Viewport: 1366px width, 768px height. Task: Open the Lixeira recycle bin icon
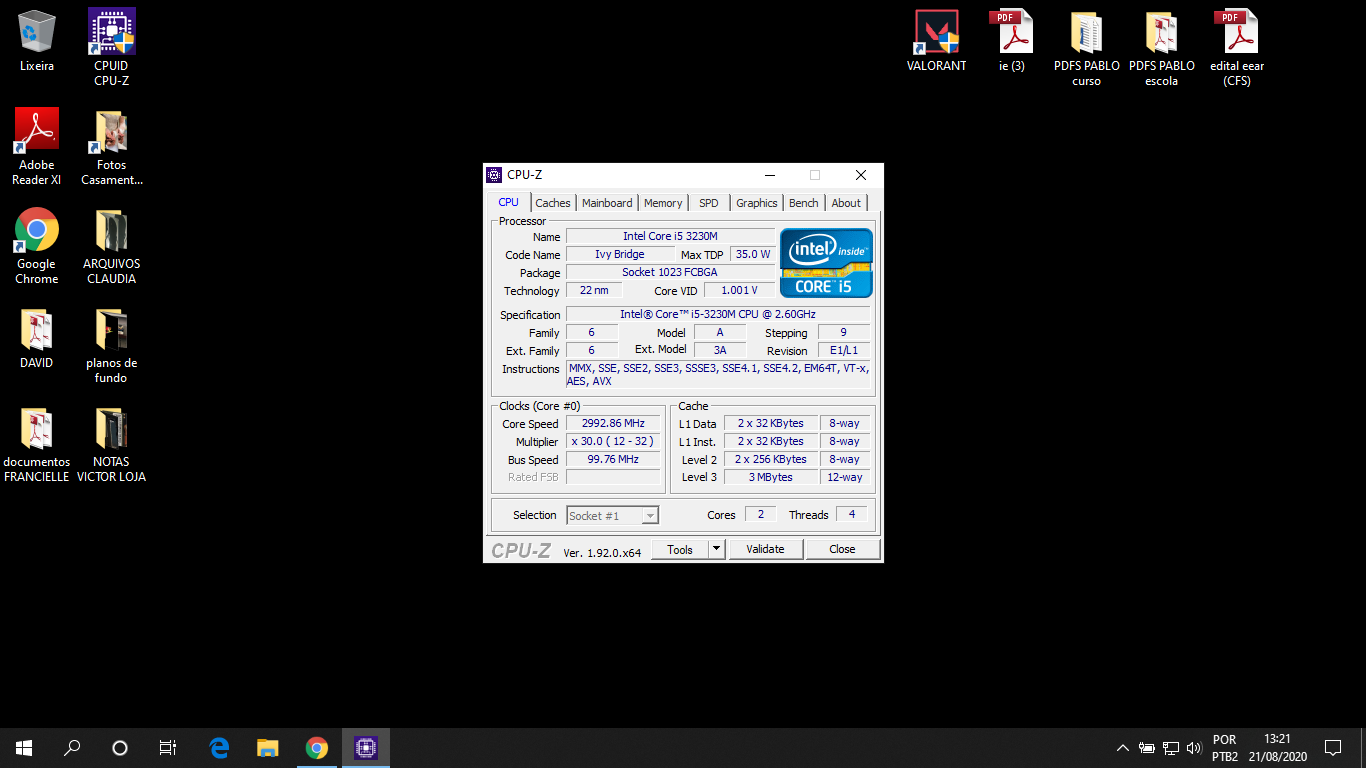point(37,42)
